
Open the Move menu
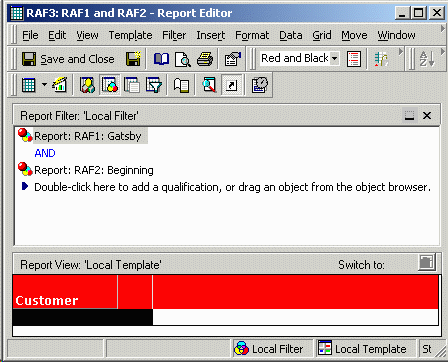coord(354,35)
